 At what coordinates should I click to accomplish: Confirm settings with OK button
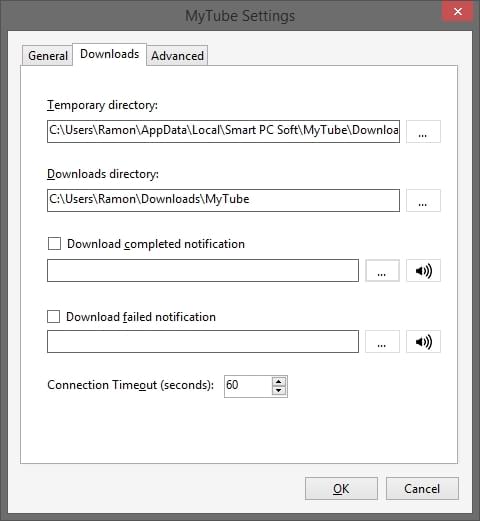[x=341, y=488]
